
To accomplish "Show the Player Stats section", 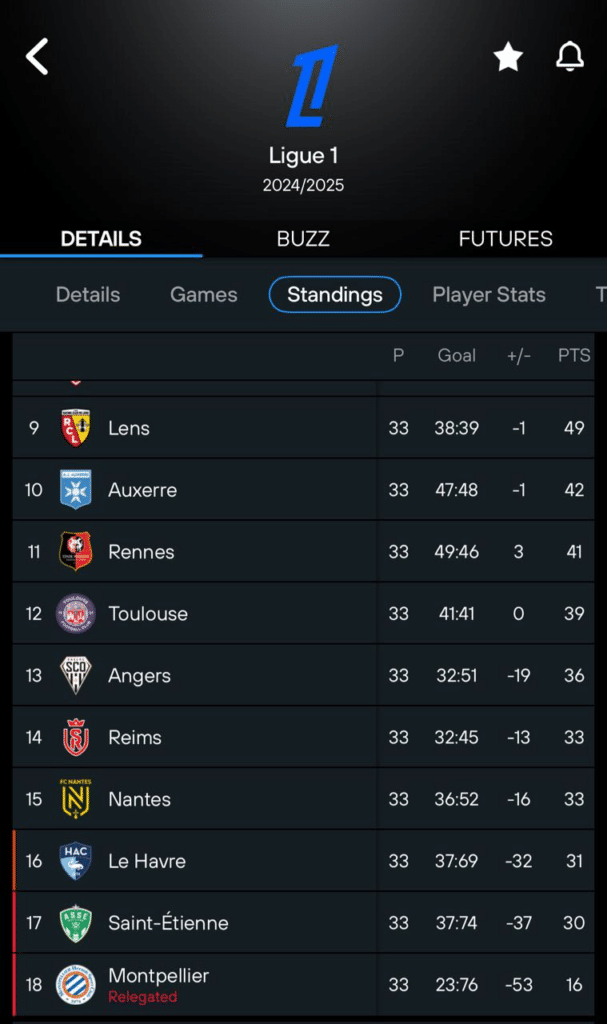I will [489, 295].
